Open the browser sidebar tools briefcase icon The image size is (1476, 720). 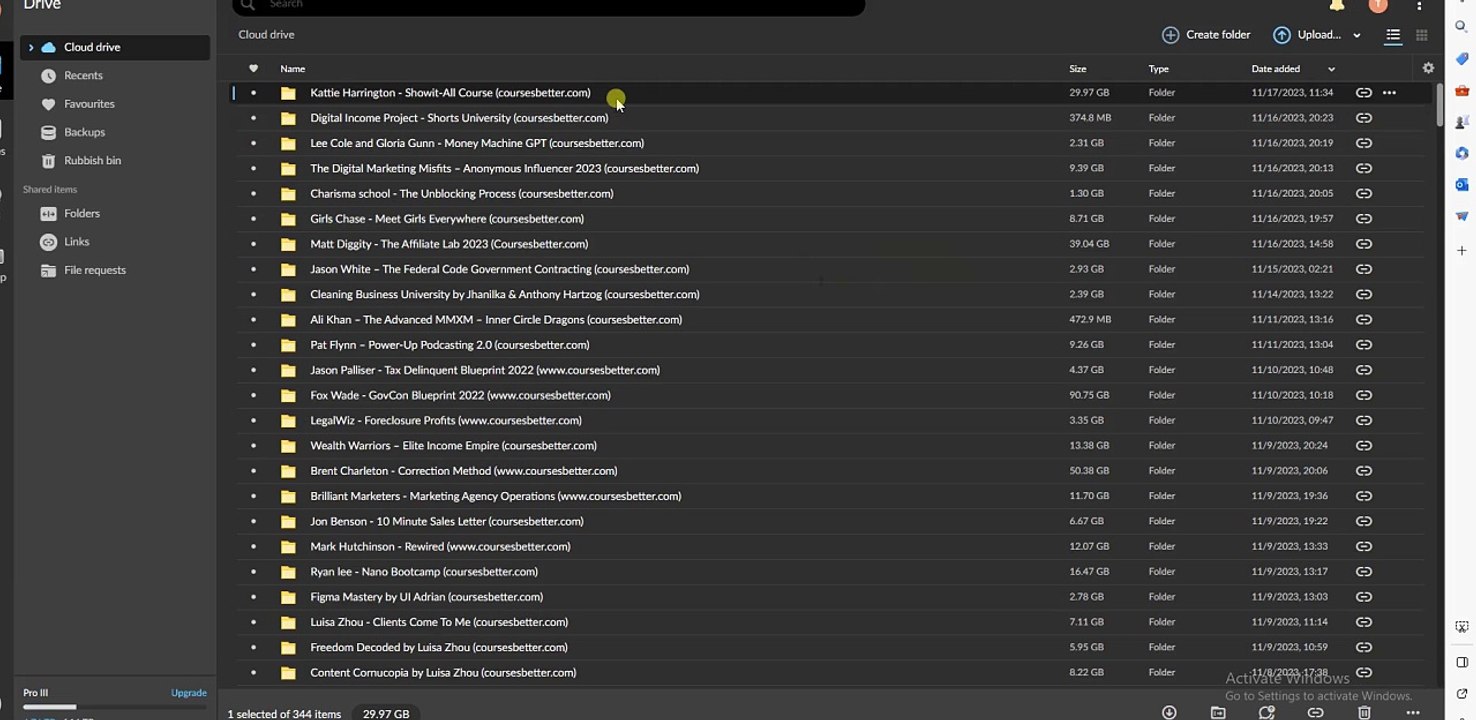click(1461, 91)
